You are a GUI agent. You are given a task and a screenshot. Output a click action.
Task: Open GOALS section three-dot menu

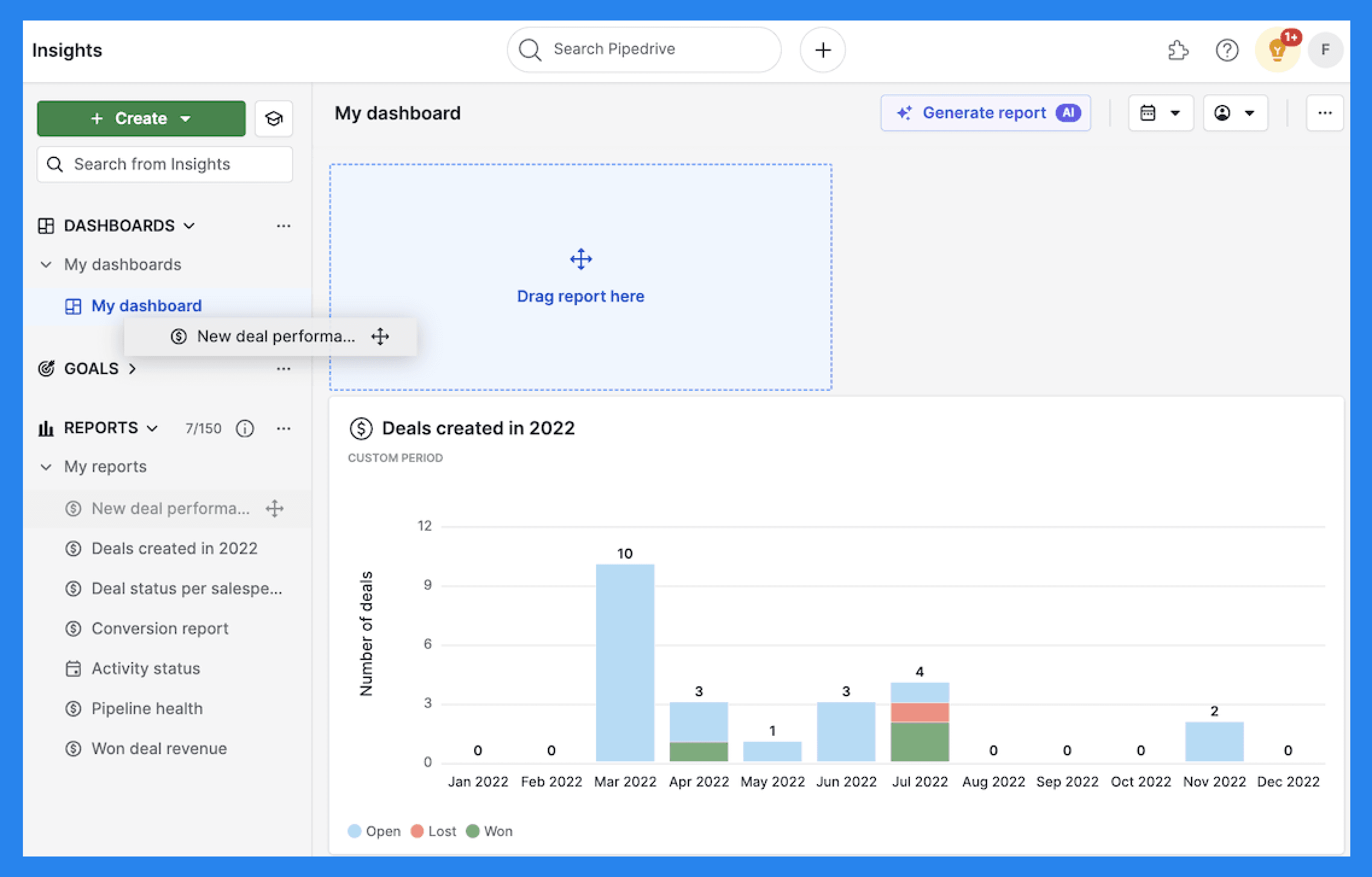click(284, 369)
